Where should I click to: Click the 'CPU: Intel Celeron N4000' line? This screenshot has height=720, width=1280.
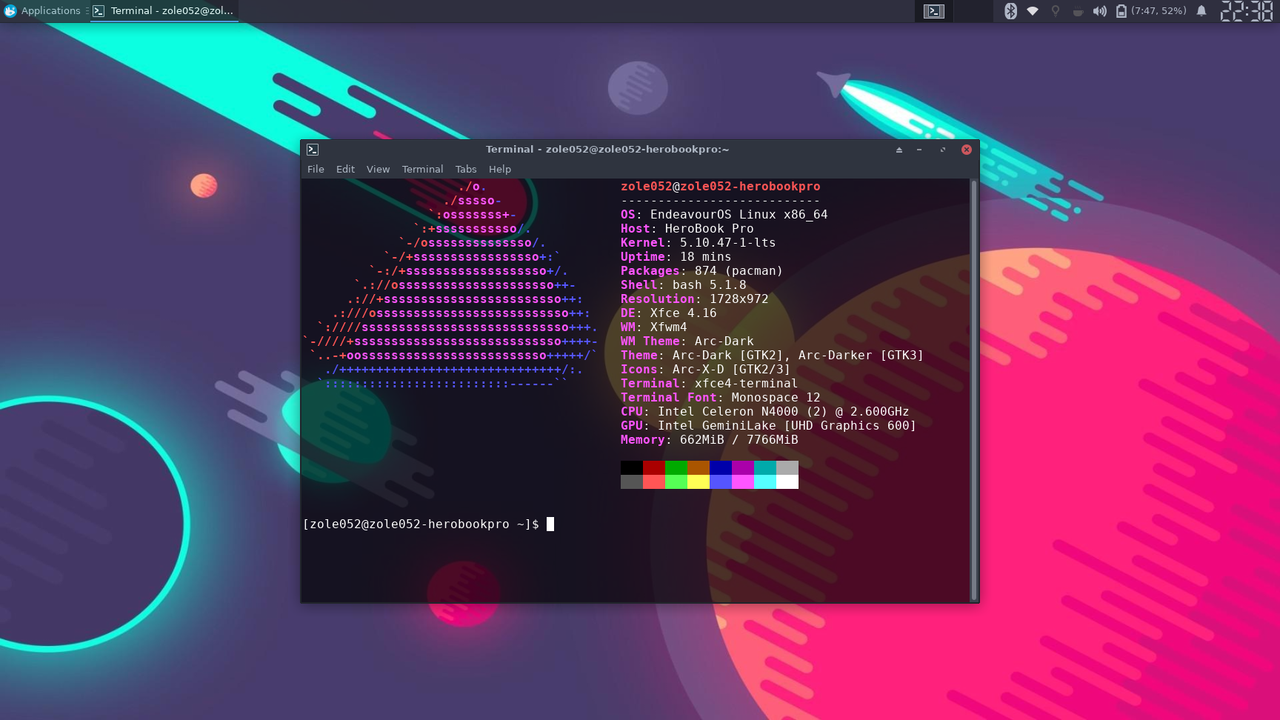[765, 411]
